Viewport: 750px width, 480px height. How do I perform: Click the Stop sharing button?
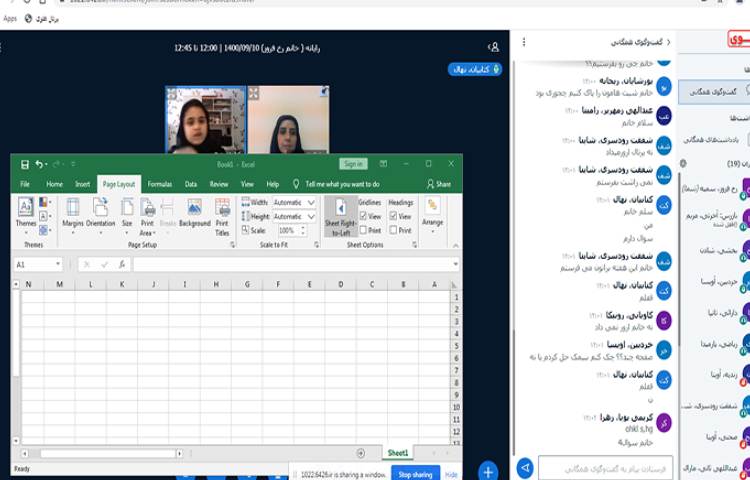[x=414, y=474]
